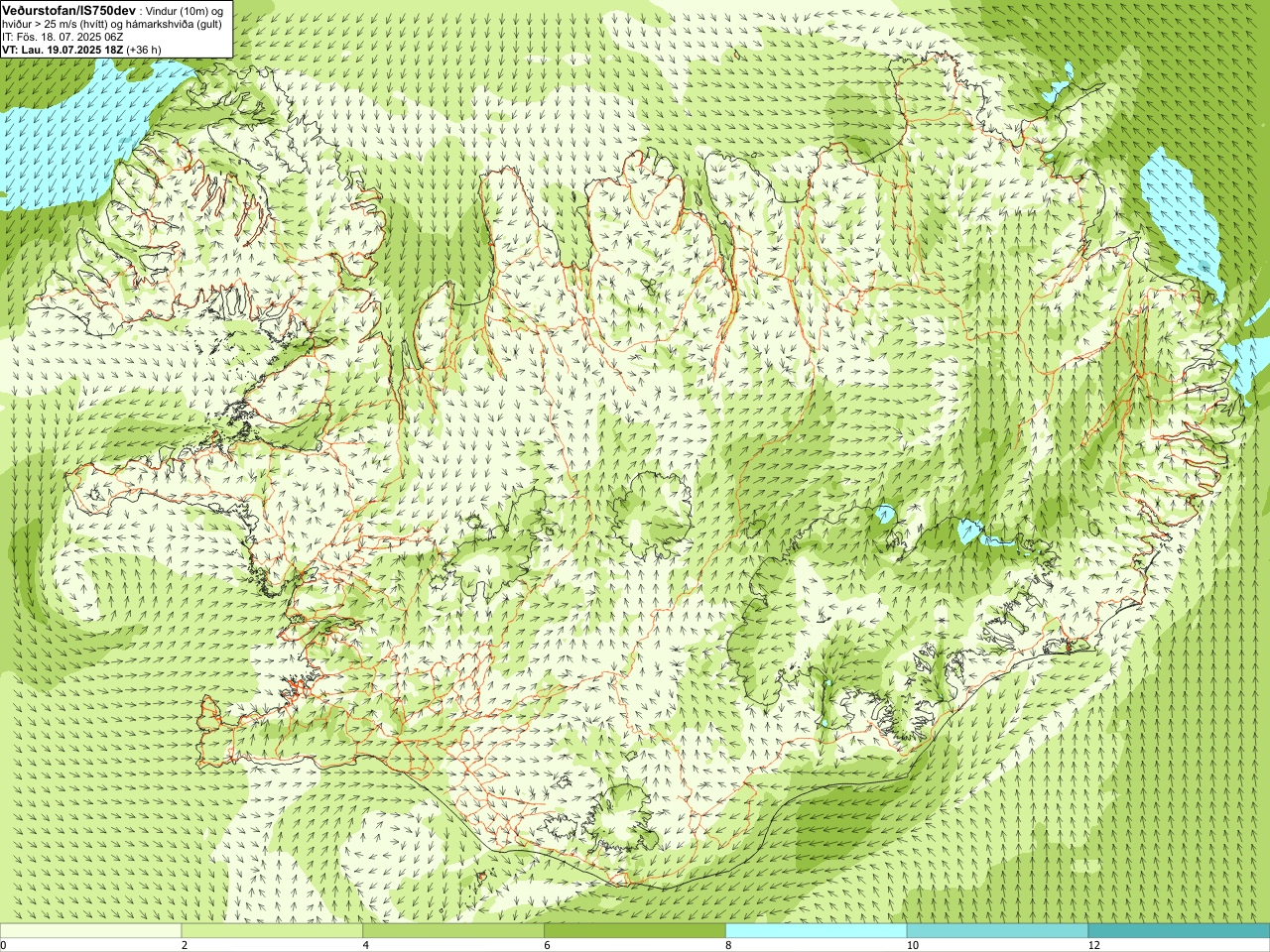
Task: Click the "(+36 h)" forecast offset text
Action: [x=145, y=50]
